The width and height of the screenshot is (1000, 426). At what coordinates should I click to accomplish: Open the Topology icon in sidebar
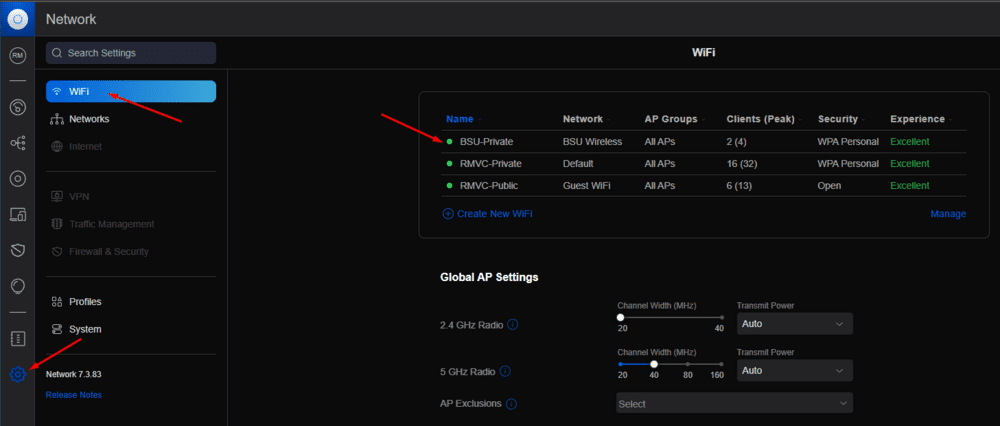[18, 143]
